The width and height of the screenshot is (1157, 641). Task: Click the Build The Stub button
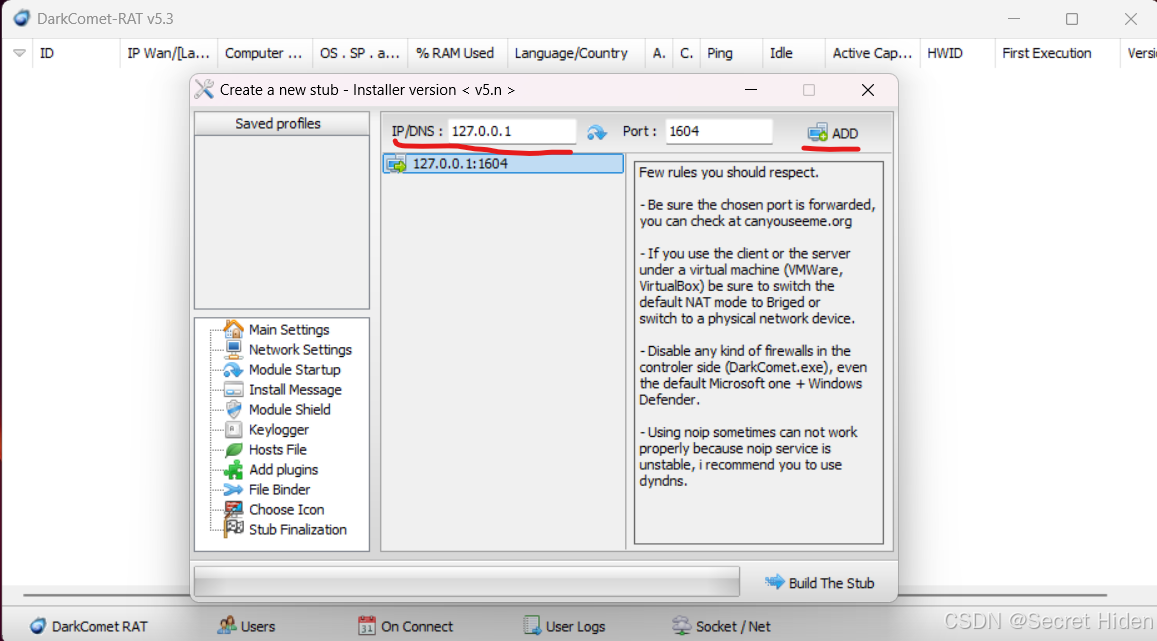(820, 583)
